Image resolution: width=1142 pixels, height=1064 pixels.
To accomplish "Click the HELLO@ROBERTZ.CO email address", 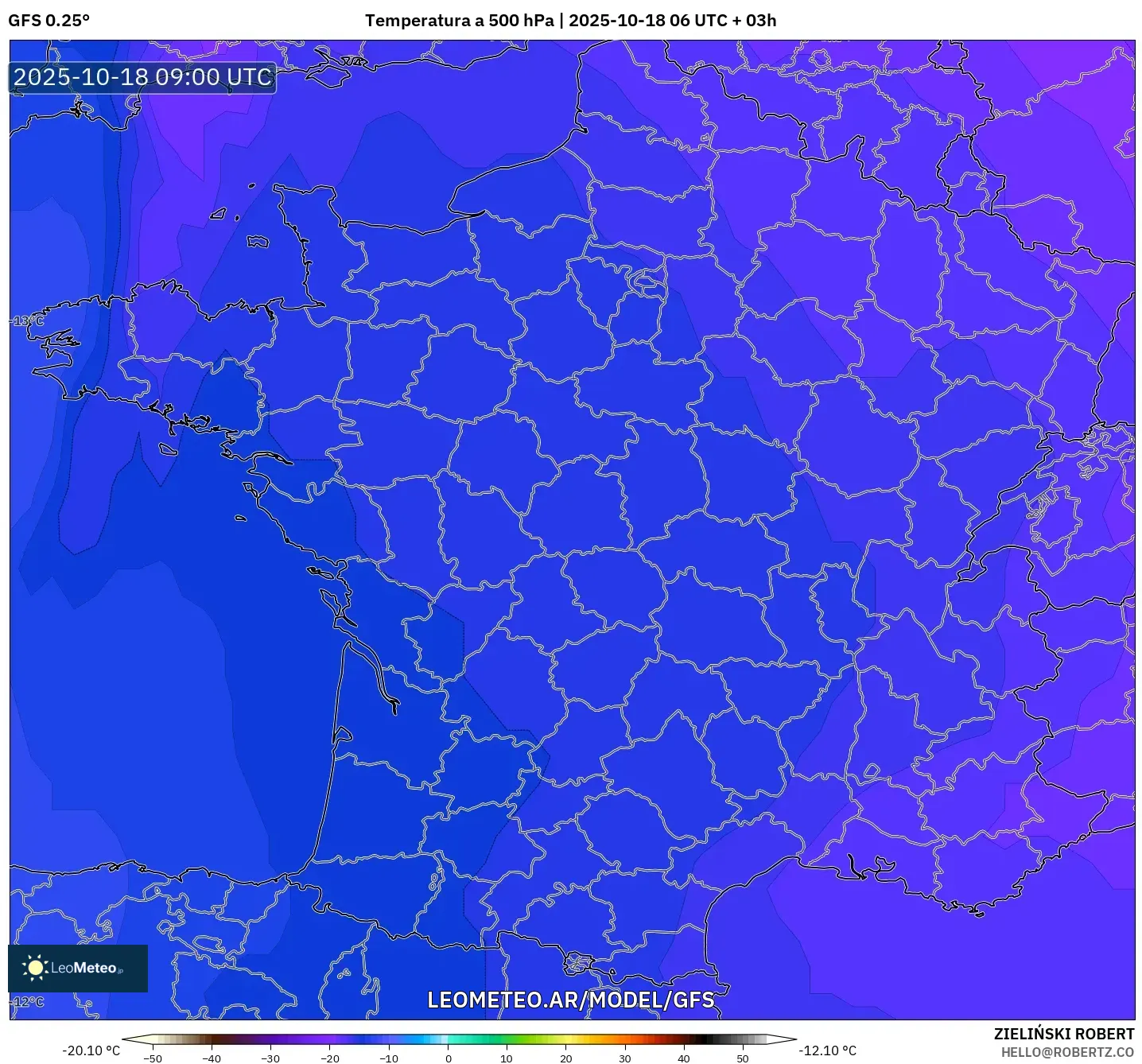I will point(1067,1052).
